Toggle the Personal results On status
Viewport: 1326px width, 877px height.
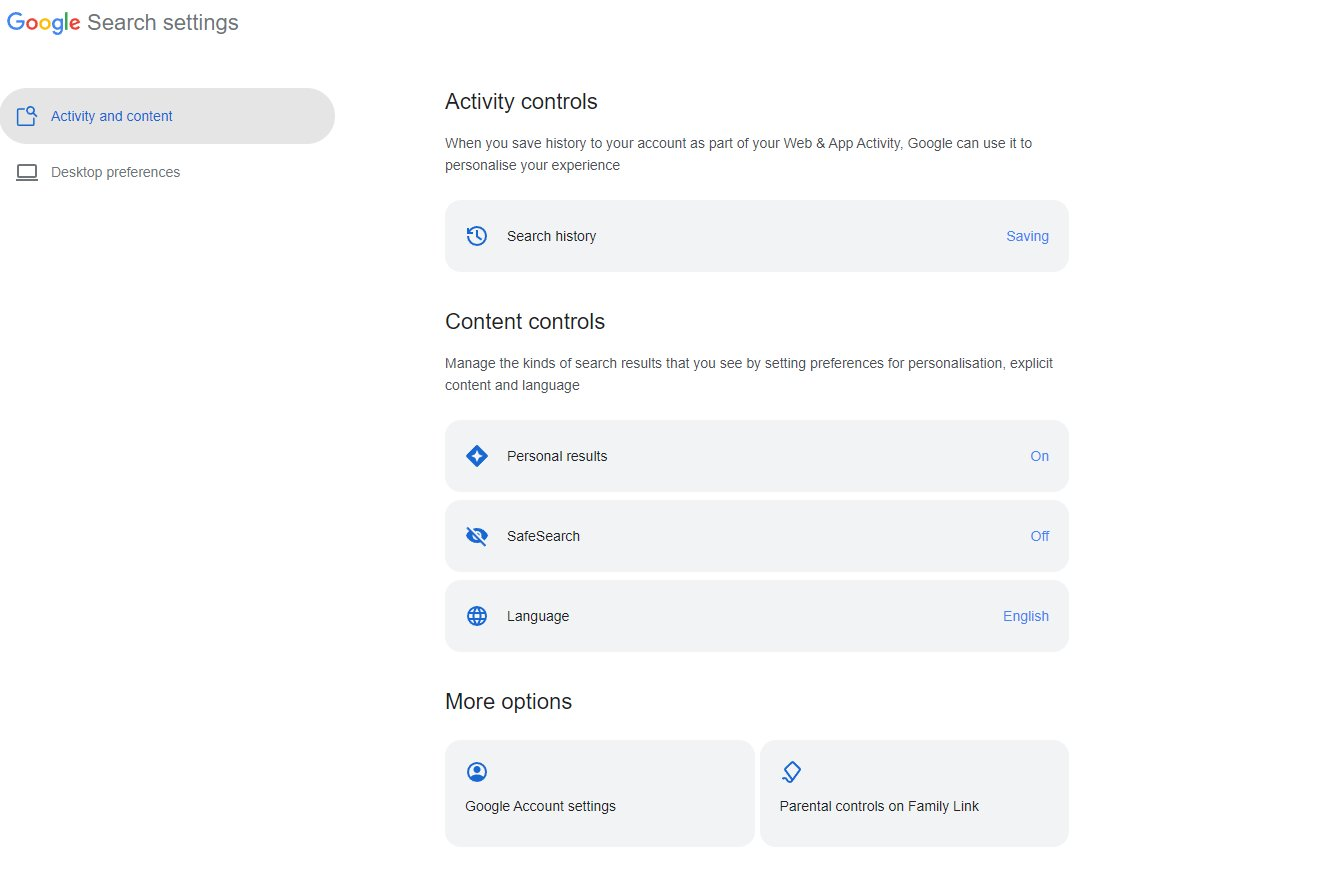[1039, 456]
